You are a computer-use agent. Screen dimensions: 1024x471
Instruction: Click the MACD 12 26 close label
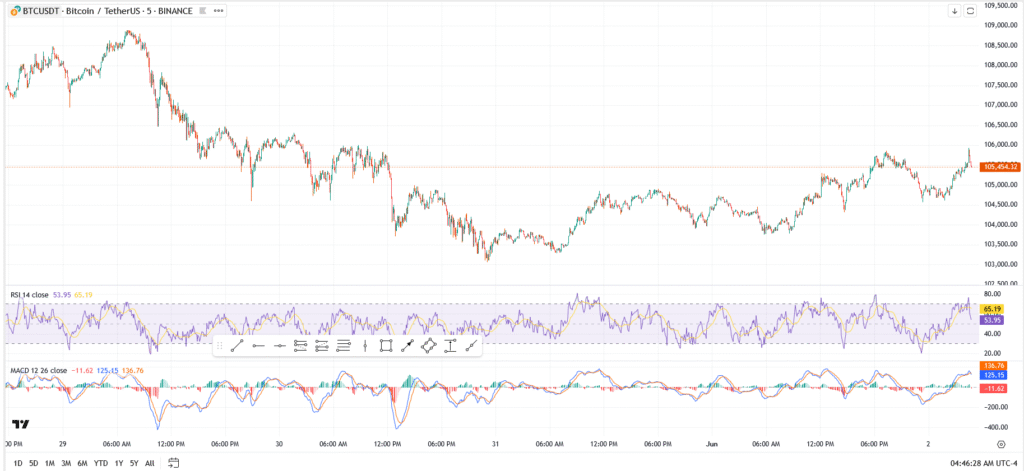pos(39,371)
